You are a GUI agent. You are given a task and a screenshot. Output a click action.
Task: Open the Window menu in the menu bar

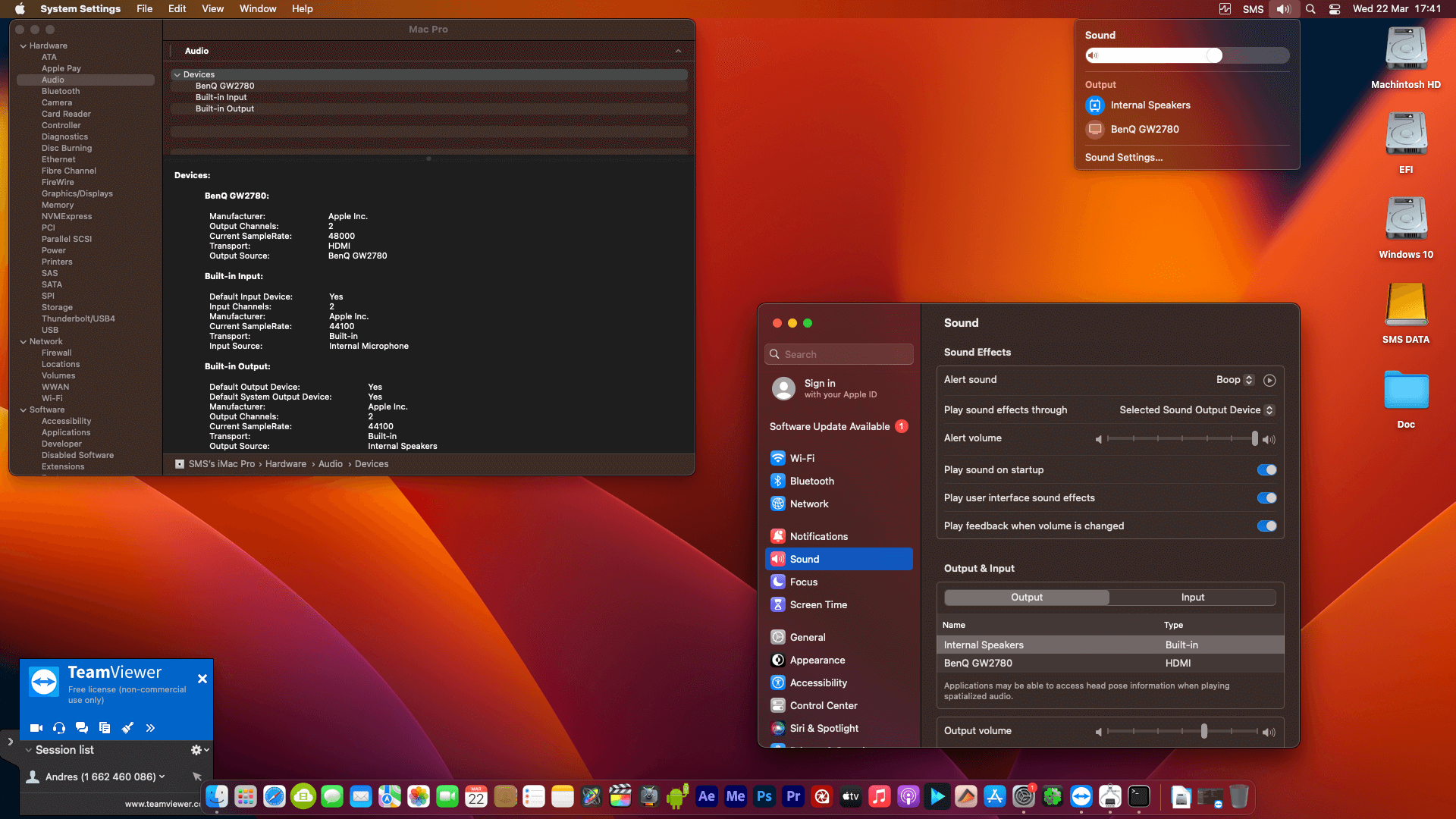[258, 8]
